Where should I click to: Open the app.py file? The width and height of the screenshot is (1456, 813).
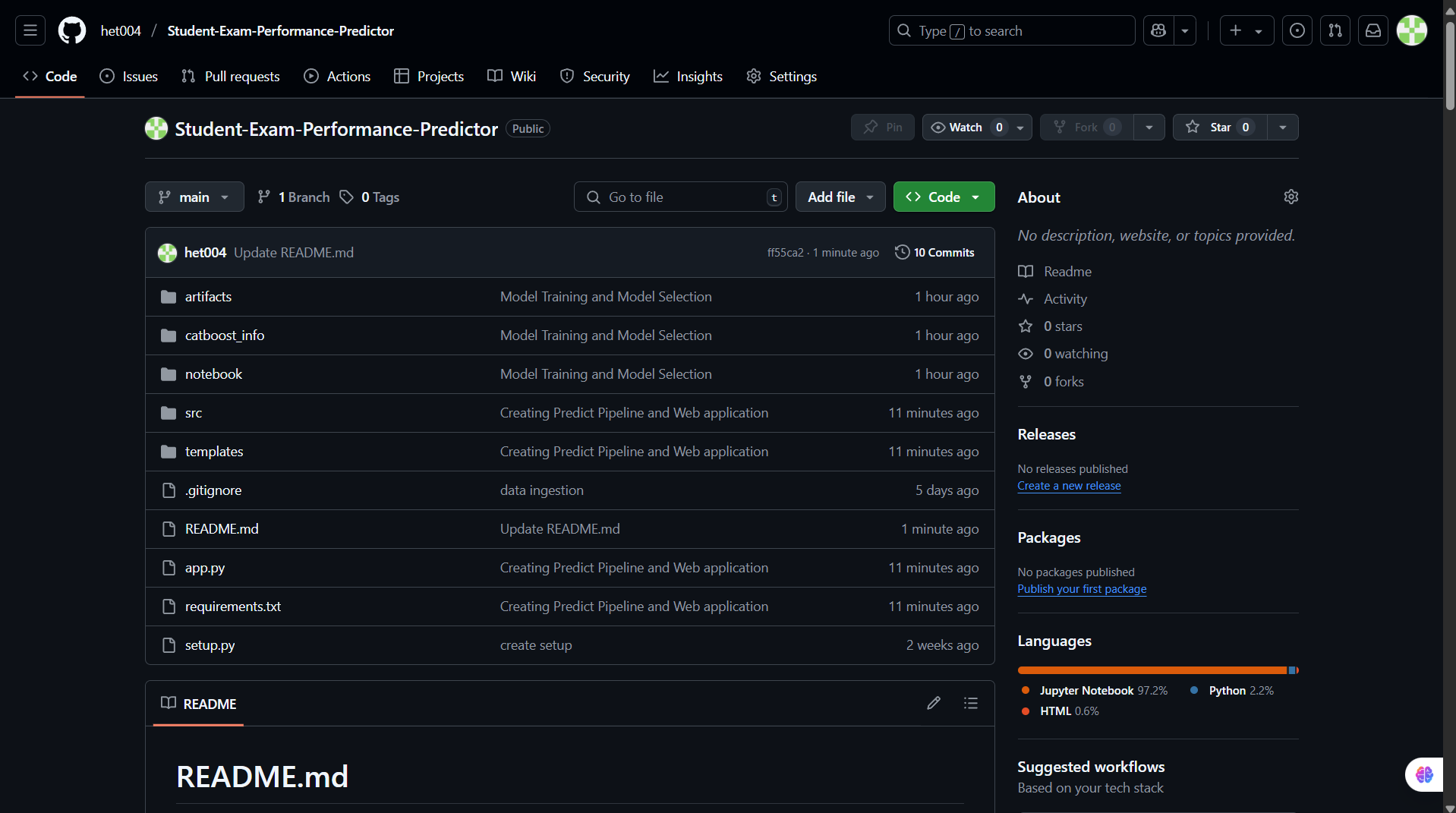point(205,568)
